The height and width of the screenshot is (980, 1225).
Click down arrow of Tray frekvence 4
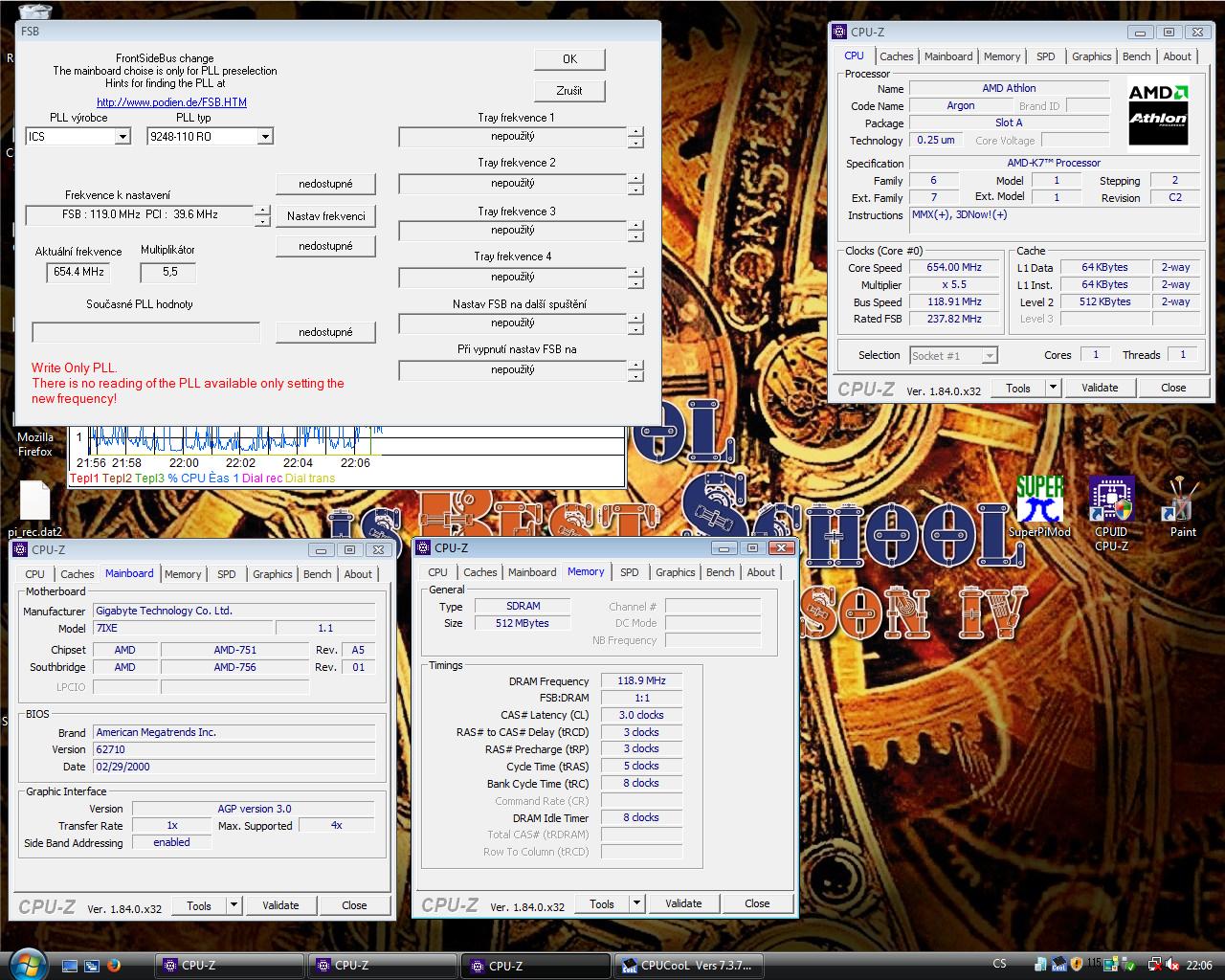(x=635, y=283)
